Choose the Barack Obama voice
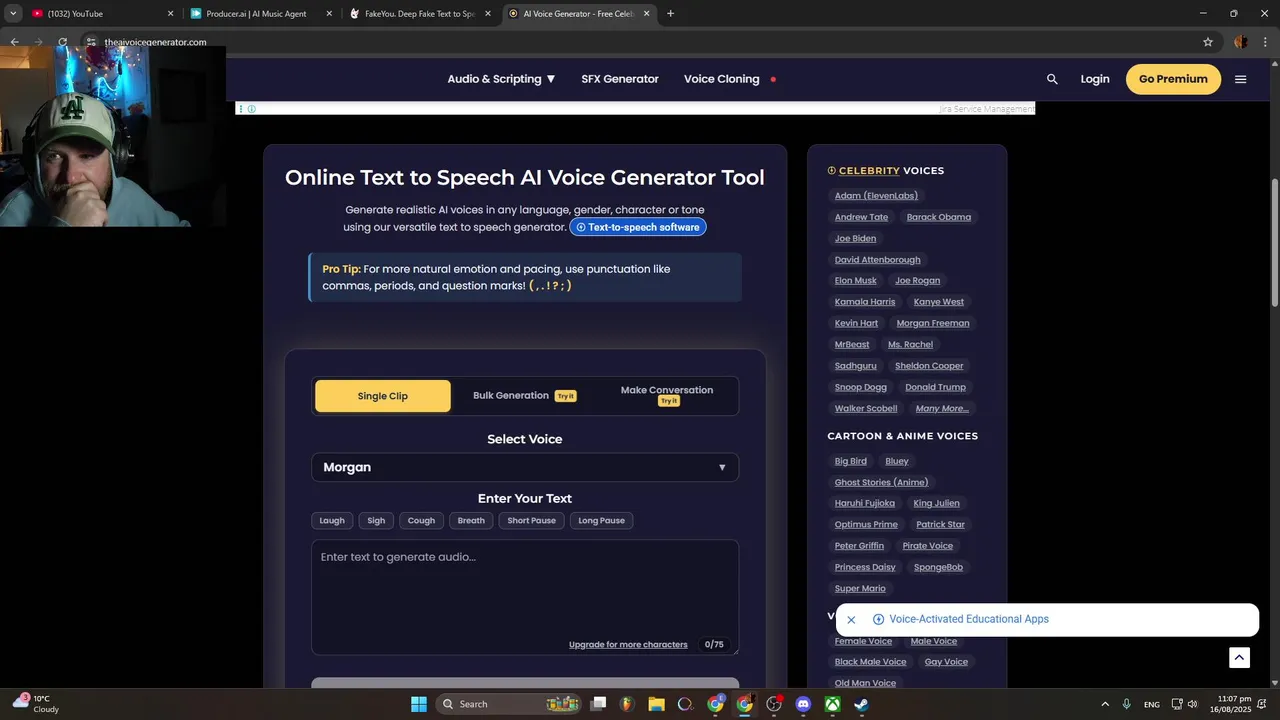Screen dimensions: 1280x720 939,217
